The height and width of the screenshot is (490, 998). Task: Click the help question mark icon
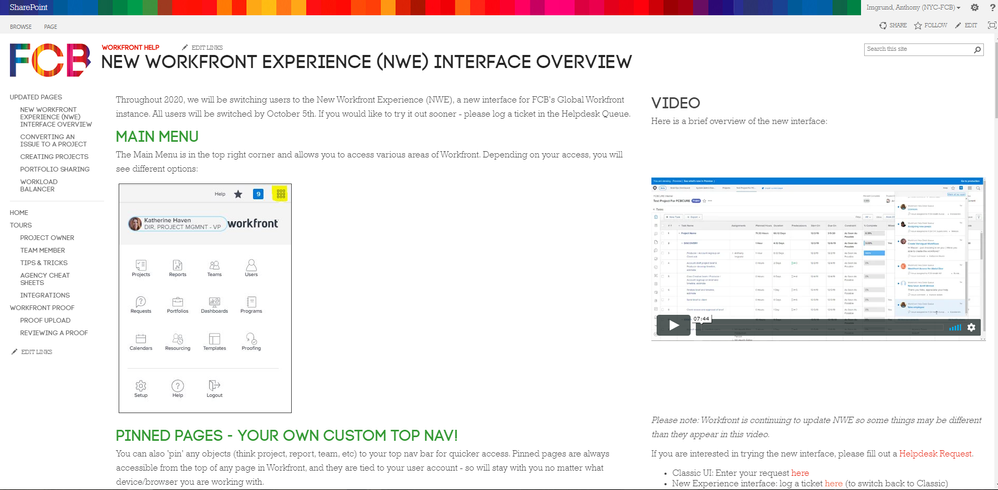[x=990, y=7]
